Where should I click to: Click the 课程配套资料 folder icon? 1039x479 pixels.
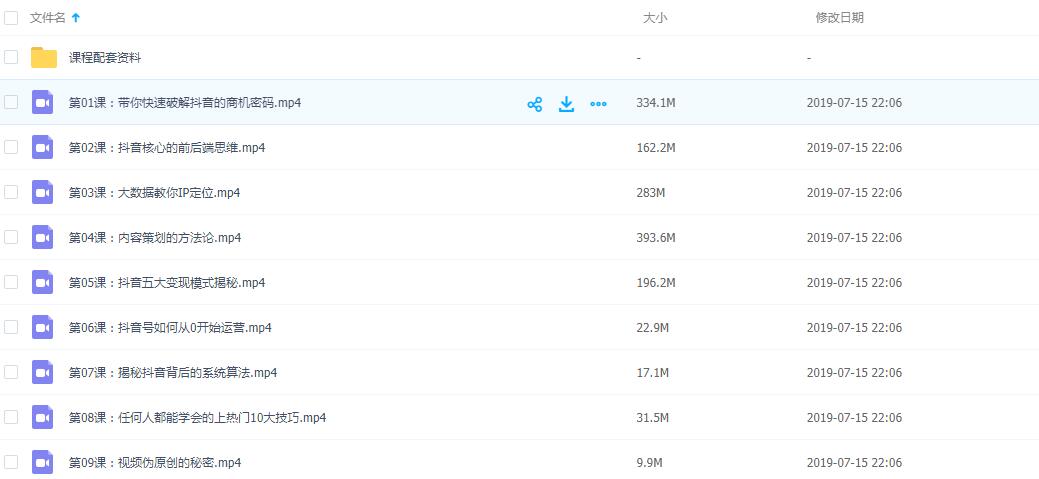[x=43, y=58]
